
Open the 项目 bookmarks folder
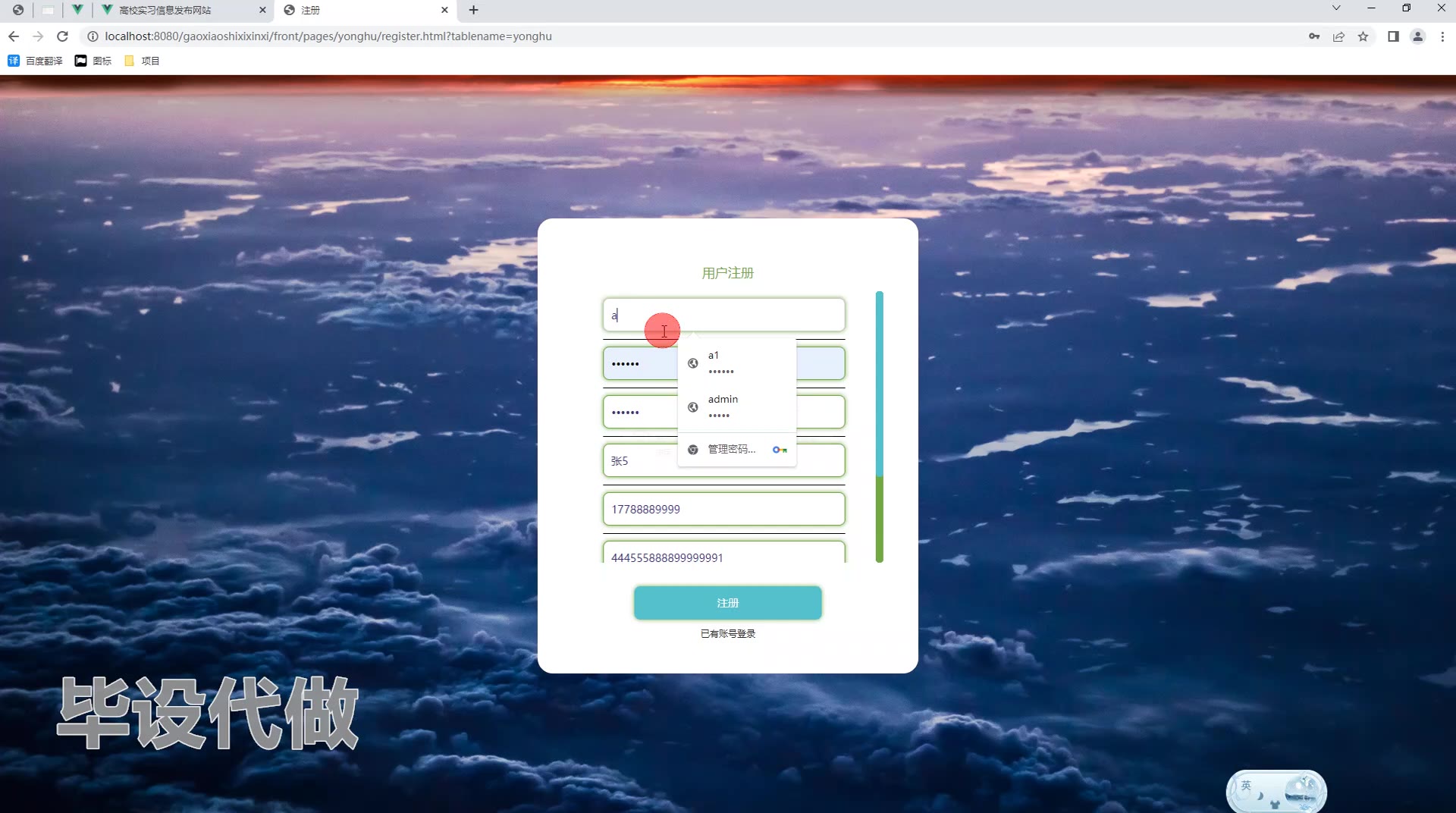[142, 61]
